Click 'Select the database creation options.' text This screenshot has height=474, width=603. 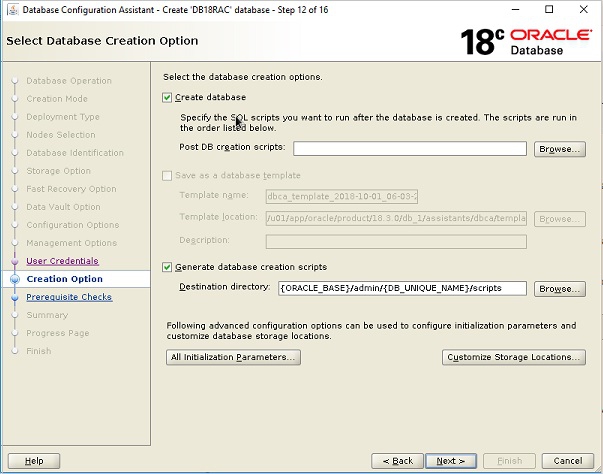pos(243,77)
